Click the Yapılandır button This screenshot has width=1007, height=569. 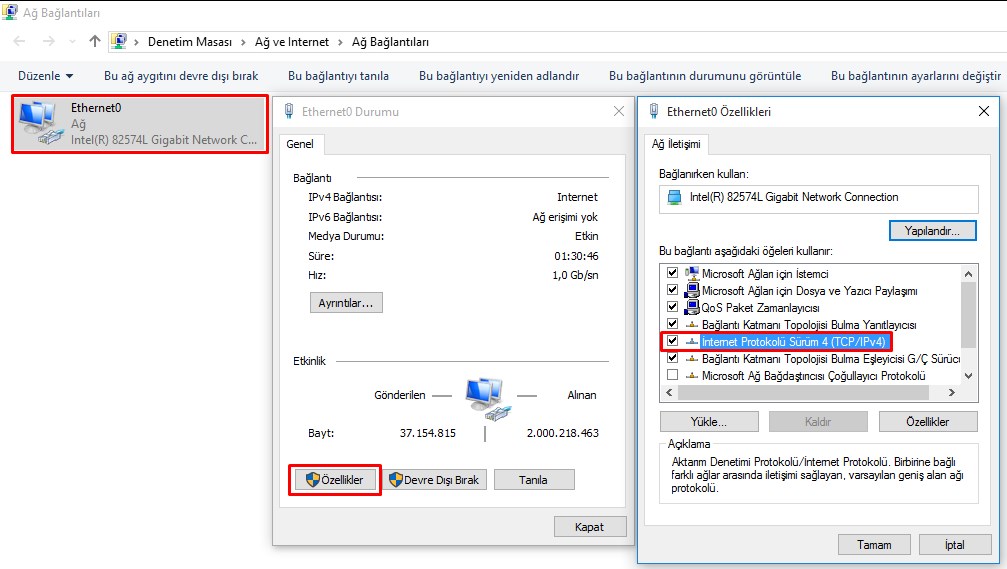(932, 230)
